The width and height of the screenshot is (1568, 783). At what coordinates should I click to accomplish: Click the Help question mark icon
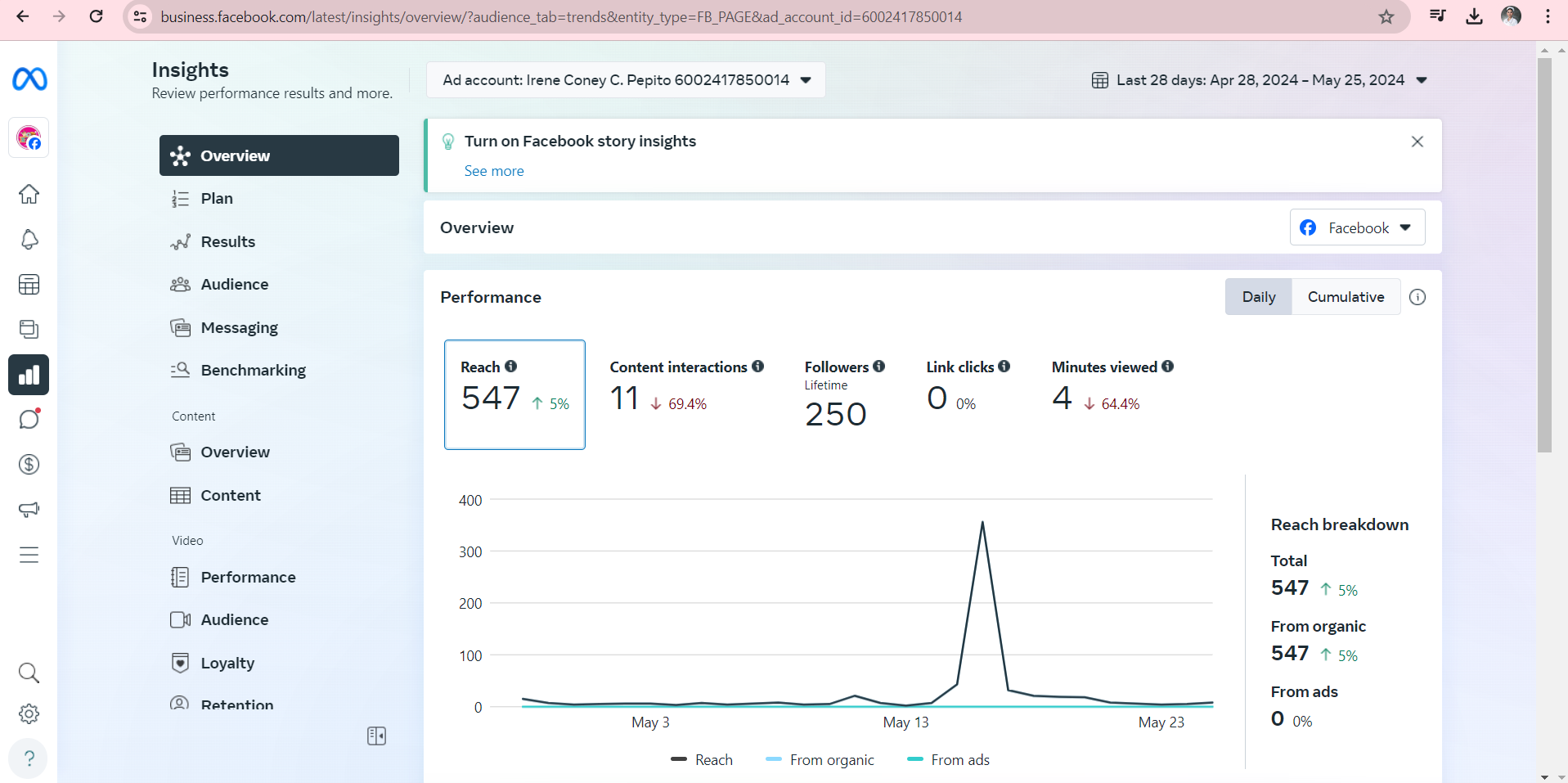(29, 758)
